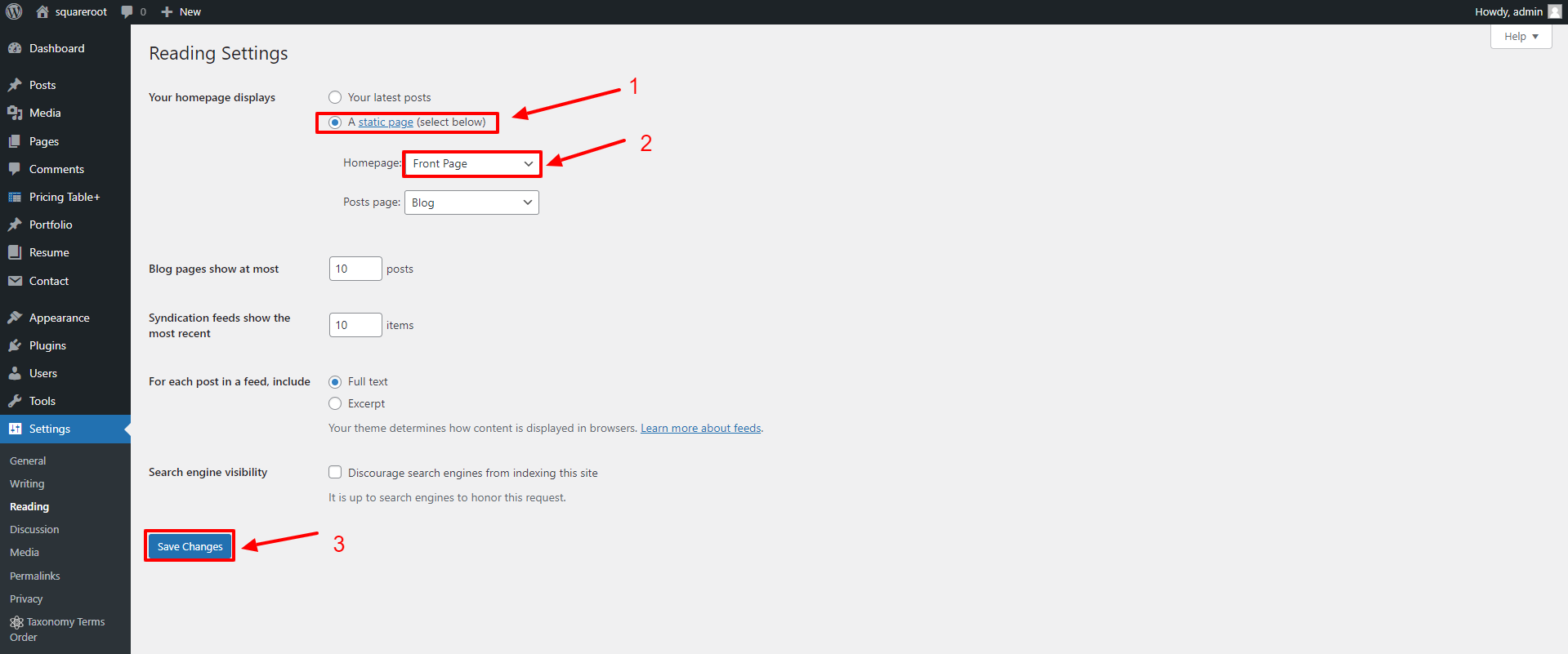Click the Plugins plug icon
This screenshot has width=1568, height=654.
(x=15, y=345)
